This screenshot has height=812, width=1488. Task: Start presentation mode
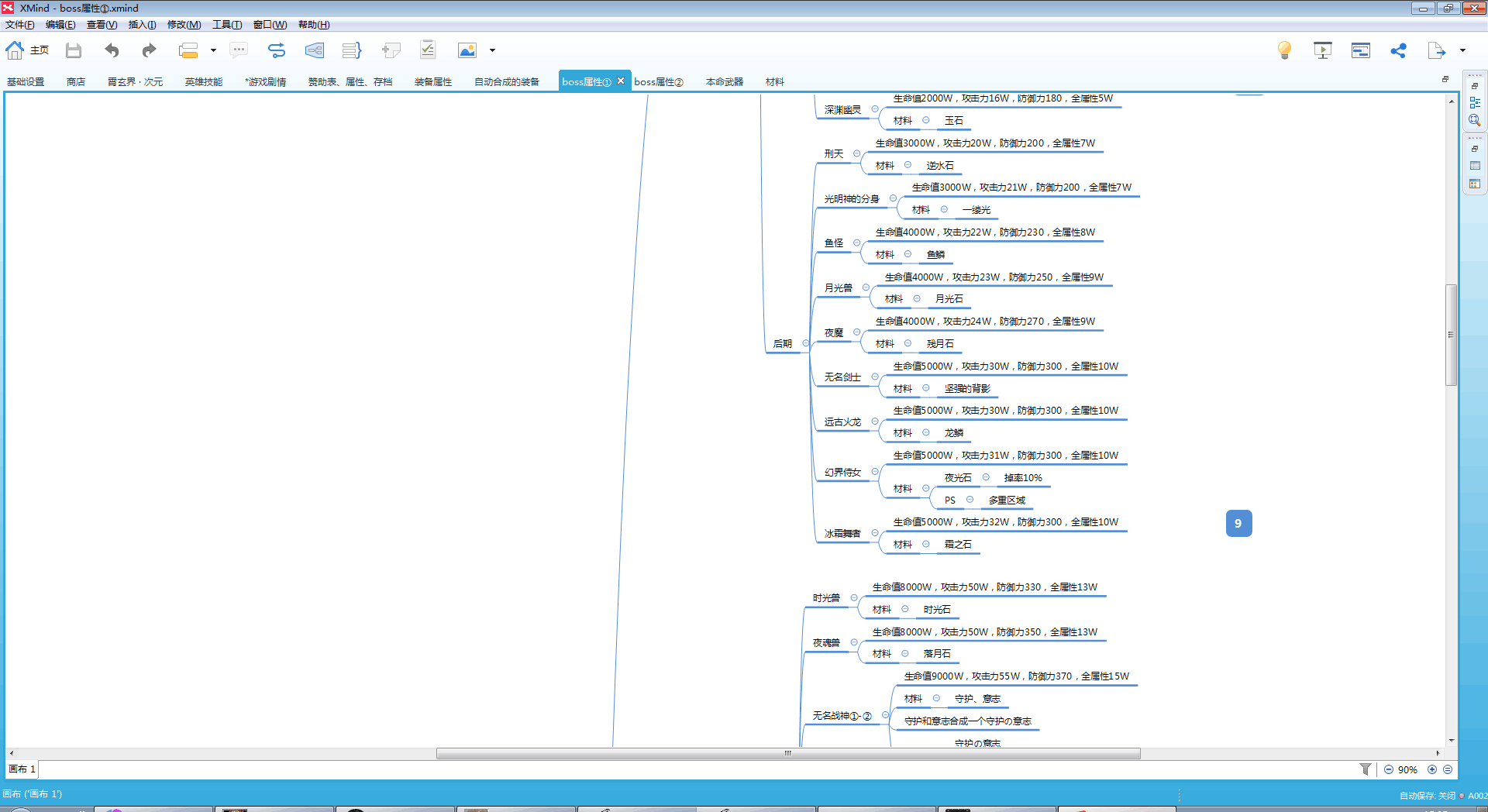click(x=1322, y=51)
